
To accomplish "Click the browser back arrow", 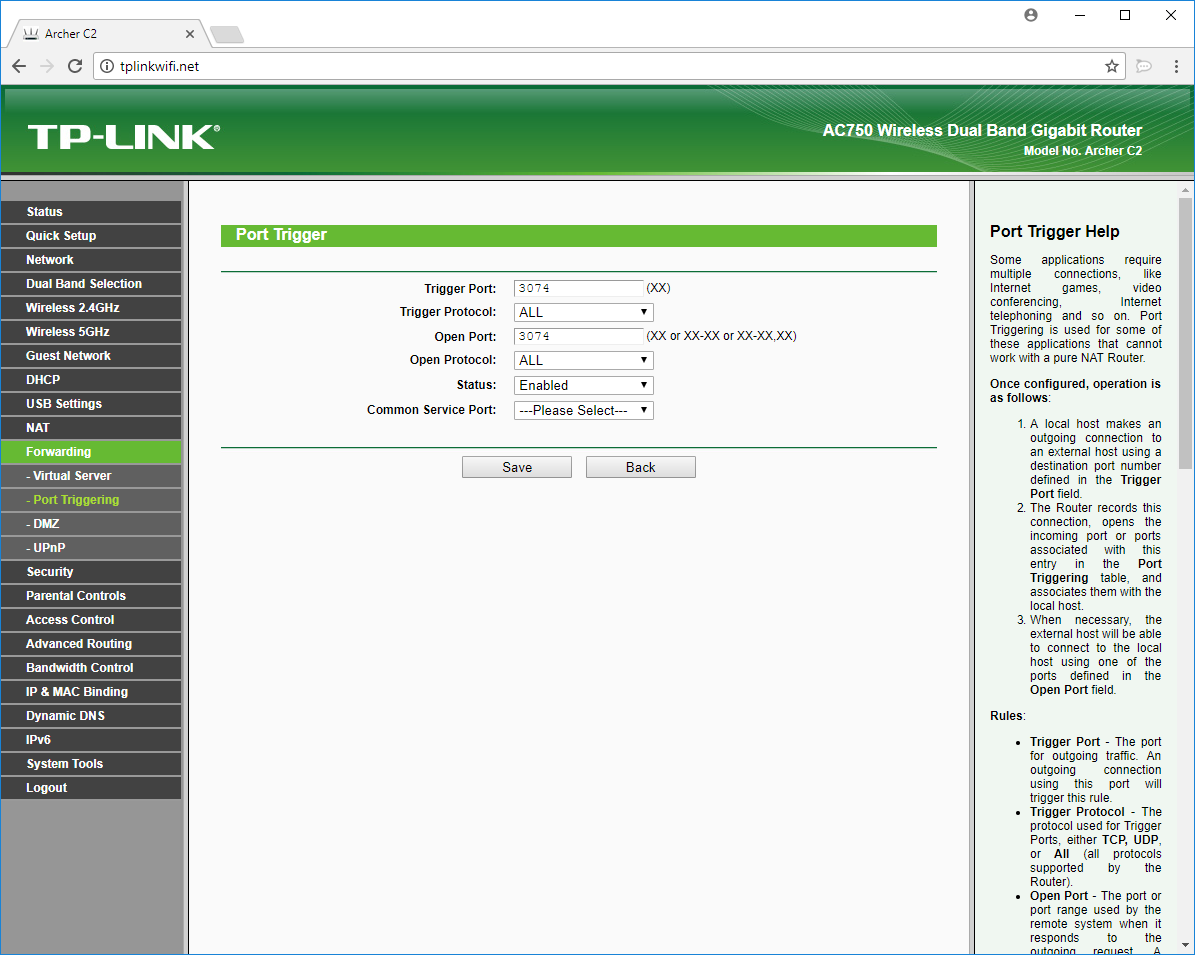I will 19,66.
